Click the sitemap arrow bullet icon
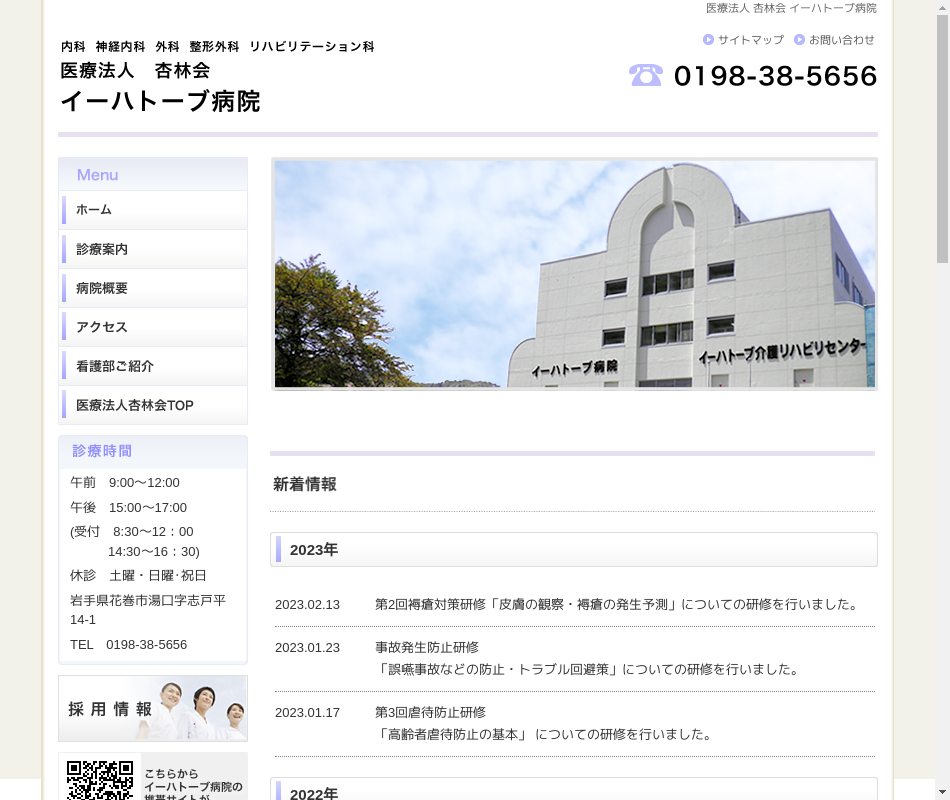950x800 pixels. pos(708,40)
